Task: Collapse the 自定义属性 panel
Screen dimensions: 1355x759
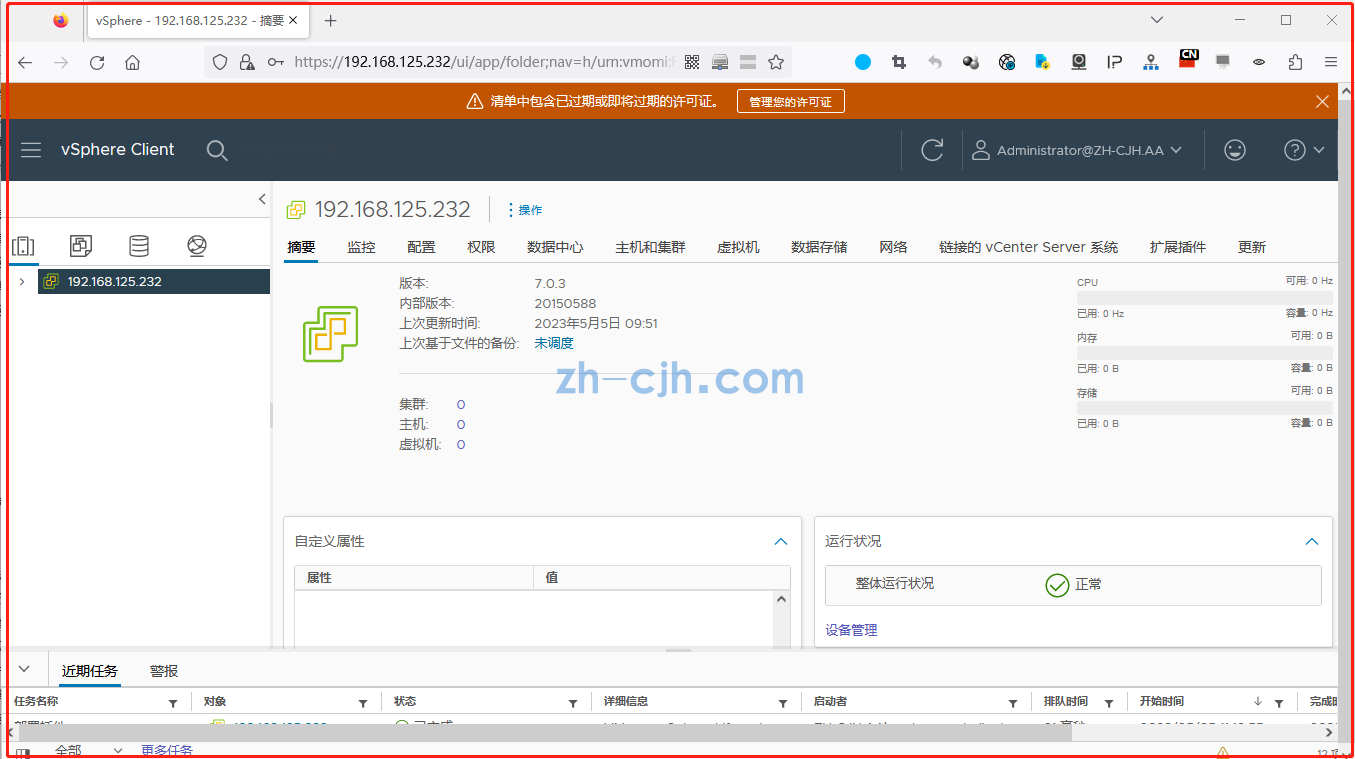Action: click(x=781, y=541)
